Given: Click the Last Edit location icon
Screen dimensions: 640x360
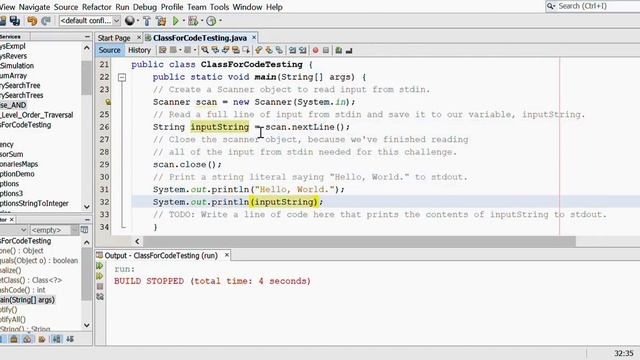Looking at the screenshot, I should [162, 50].
